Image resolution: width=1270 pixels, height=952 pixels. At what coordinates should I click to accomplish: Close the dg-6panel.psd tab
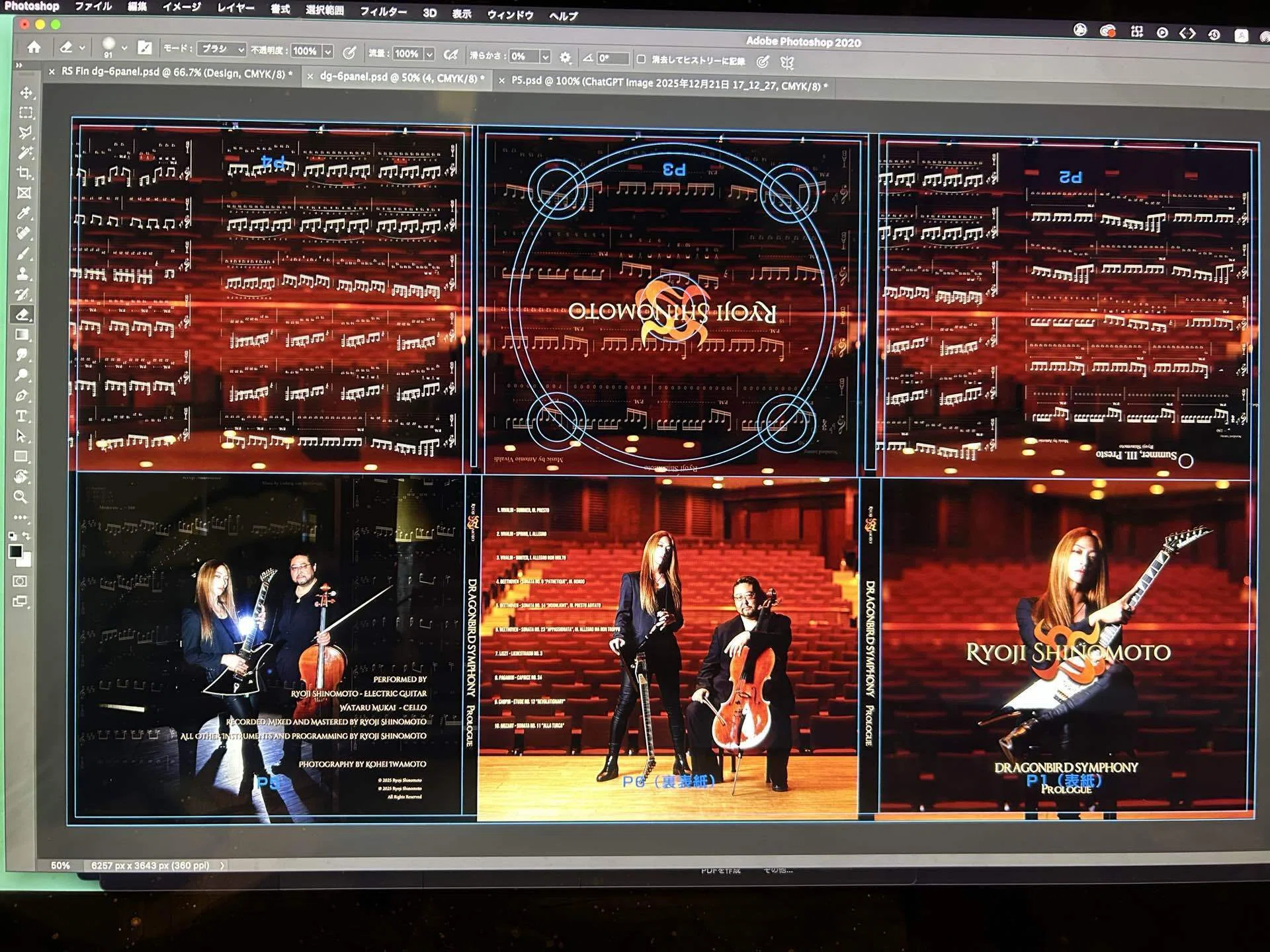tap(310, 77)
